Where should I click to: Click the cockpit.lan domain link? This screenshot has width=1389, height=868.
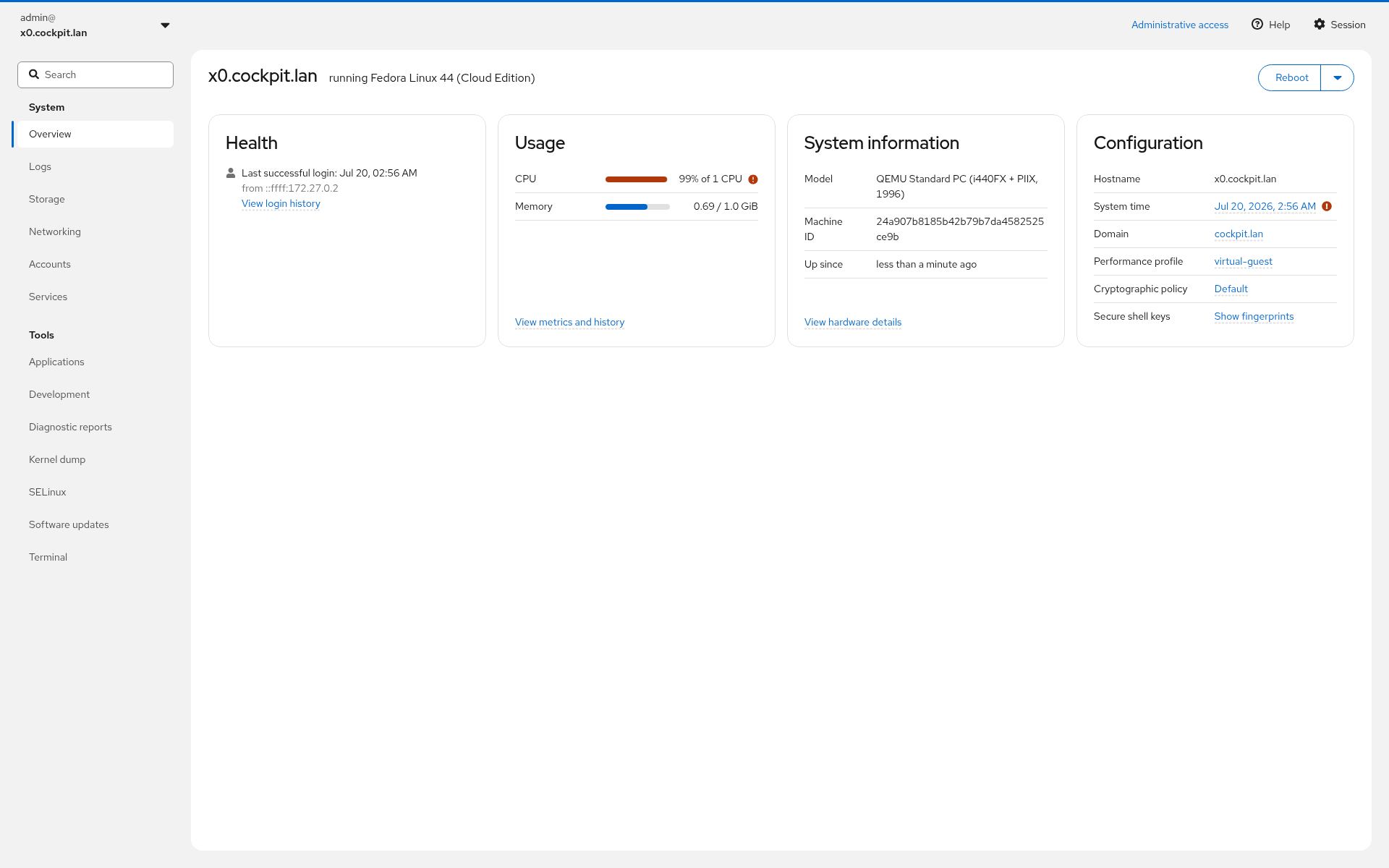click(1239, 234)
